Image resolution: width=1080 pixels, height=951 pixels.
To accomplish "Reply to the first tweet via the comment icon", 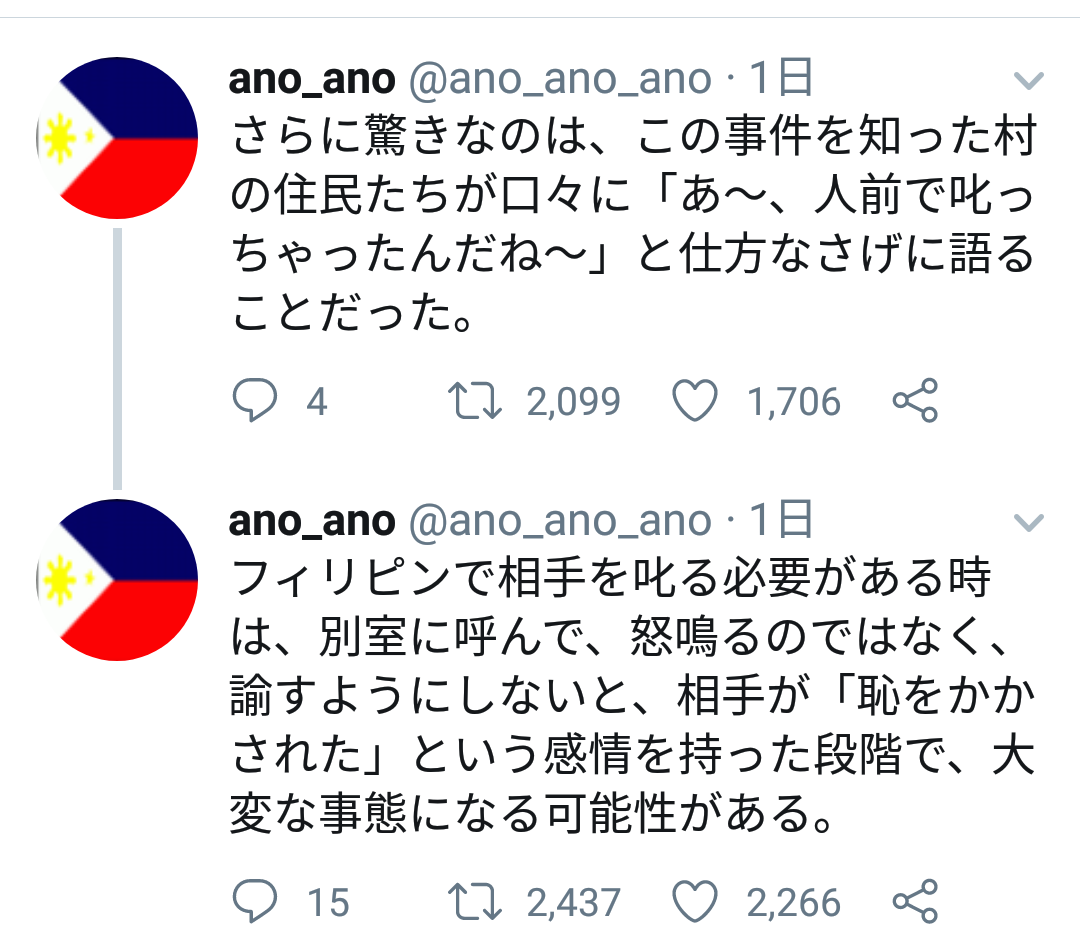I will coord(255,400).
